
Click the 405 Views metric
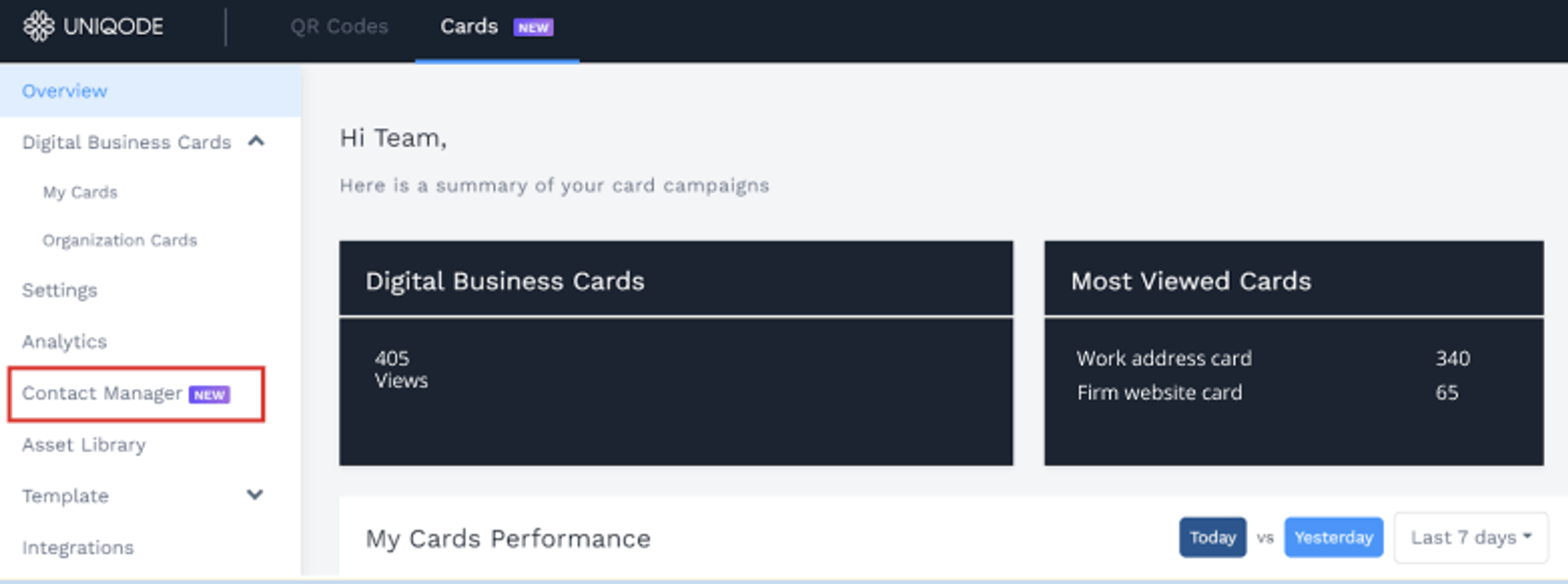coord(401,369)
